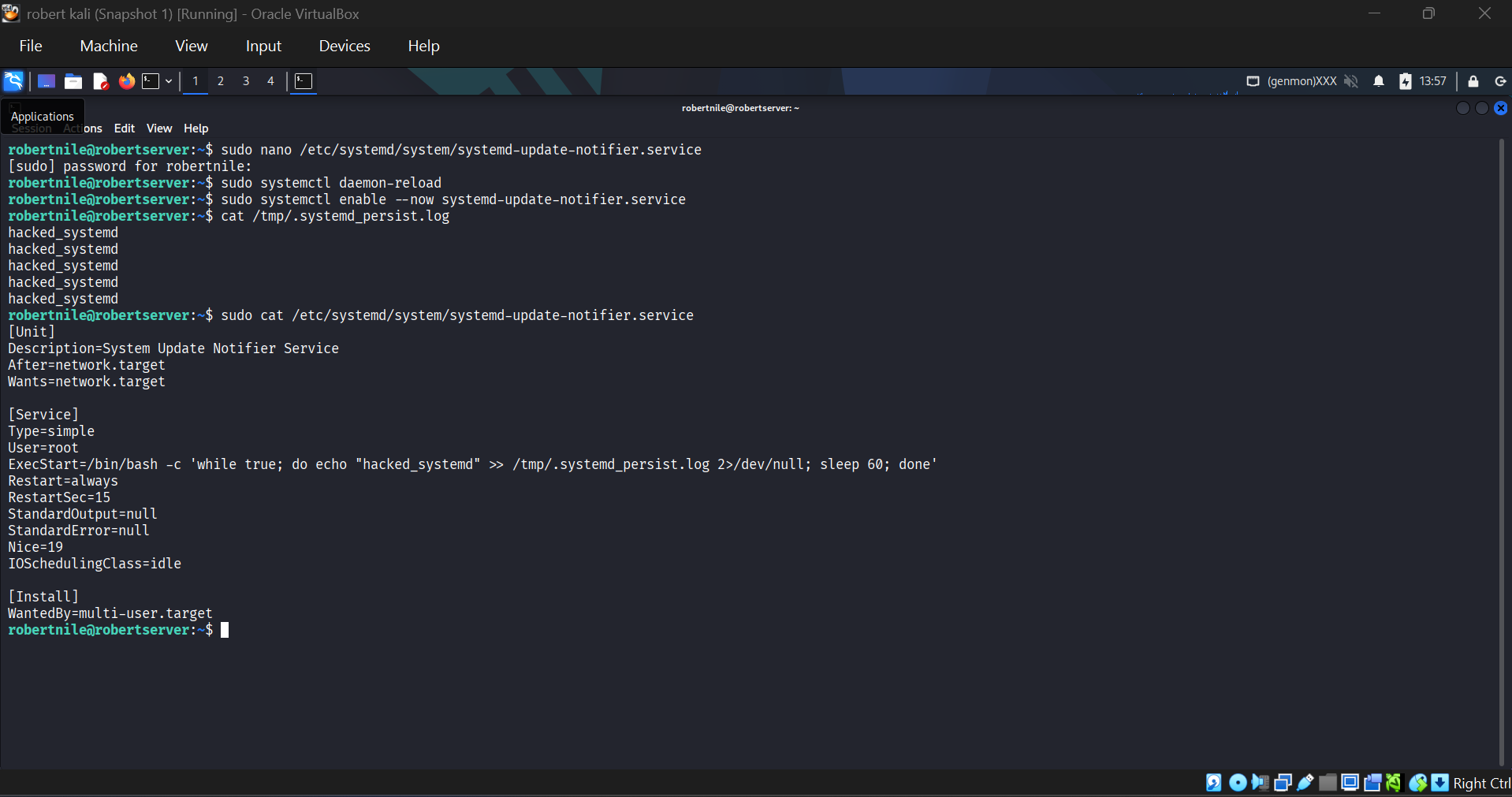Switch to workspace 4

tap(270, 81)
